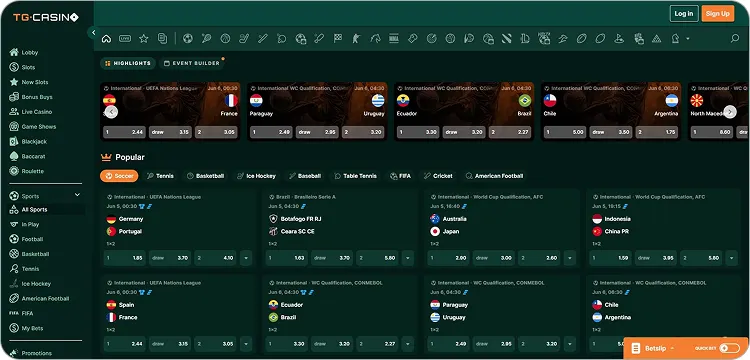Open the sportsbook home icon
This screenshot has height=360, width=750.
[106, 39]
